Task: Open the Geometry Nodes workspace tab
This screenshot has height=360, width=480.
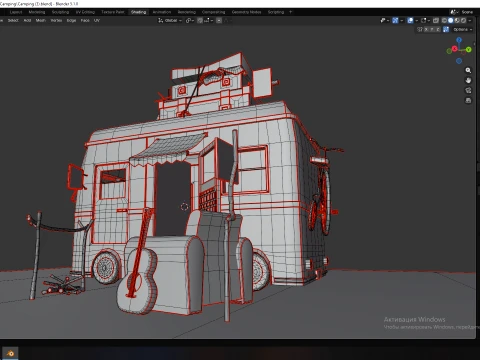Action: click(246, 12)
